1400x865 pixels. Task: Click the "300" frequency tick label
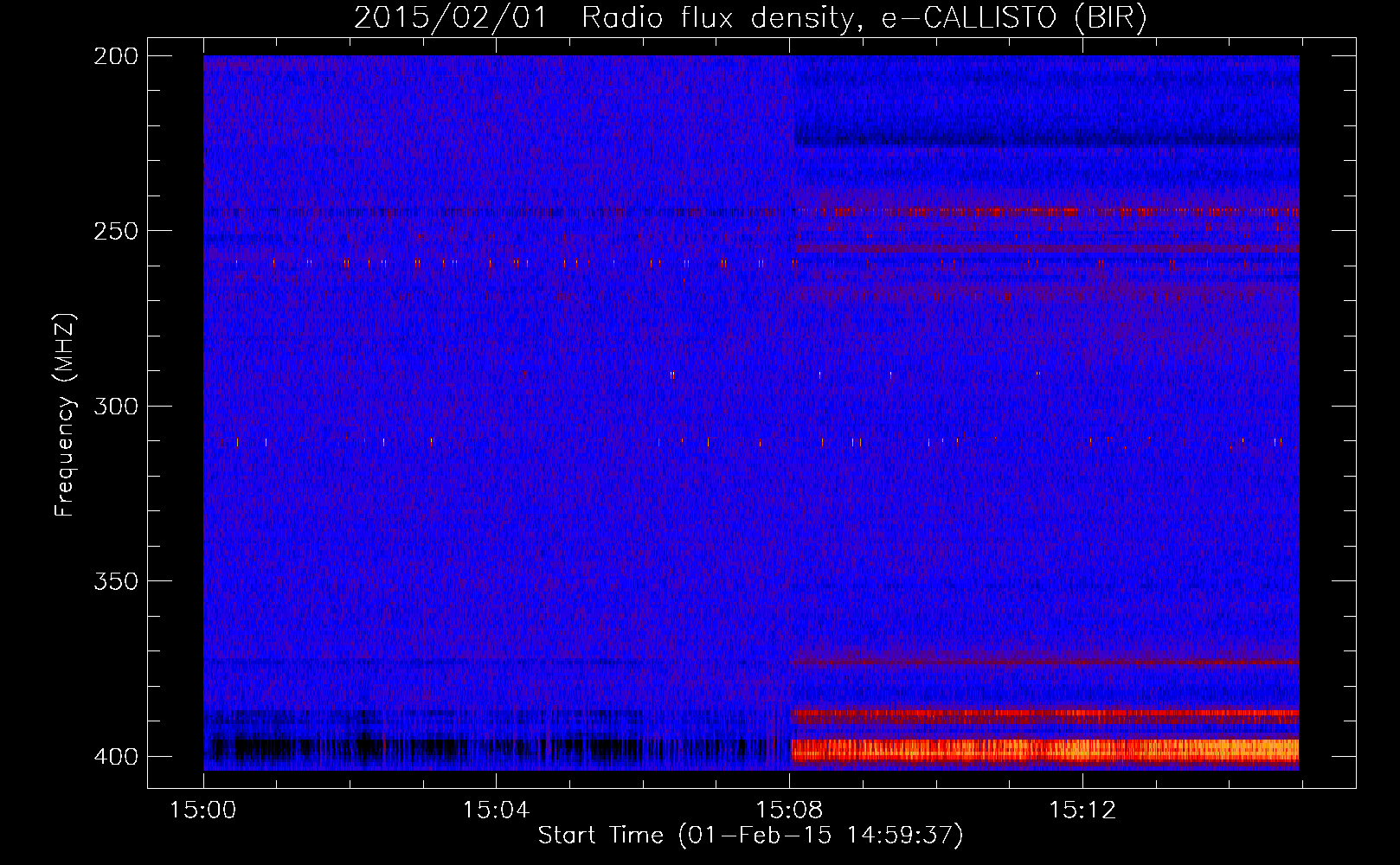(116, 406)
